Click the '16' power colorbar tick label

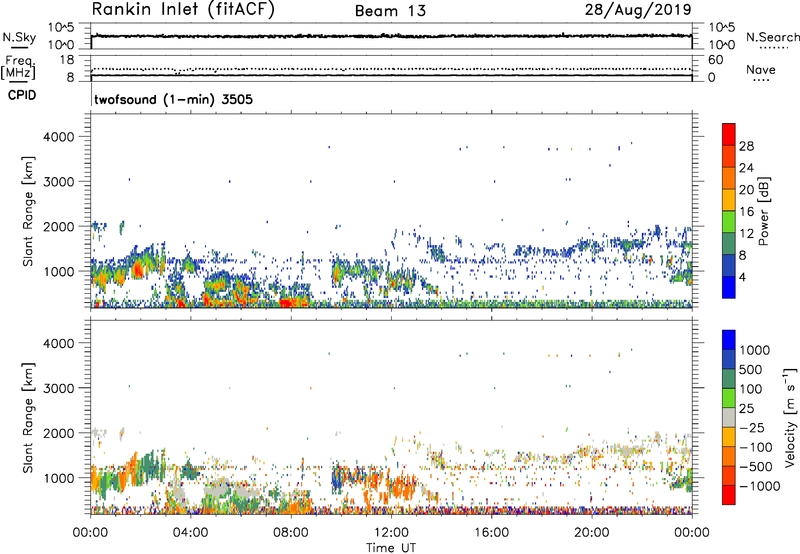(746, 212)
